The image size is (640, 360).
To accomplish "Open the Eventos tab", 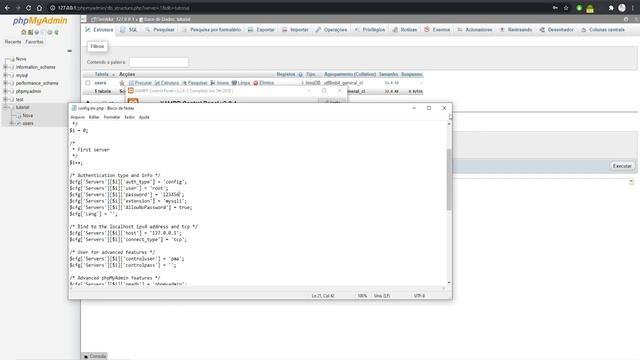I will tap(437, 30).
